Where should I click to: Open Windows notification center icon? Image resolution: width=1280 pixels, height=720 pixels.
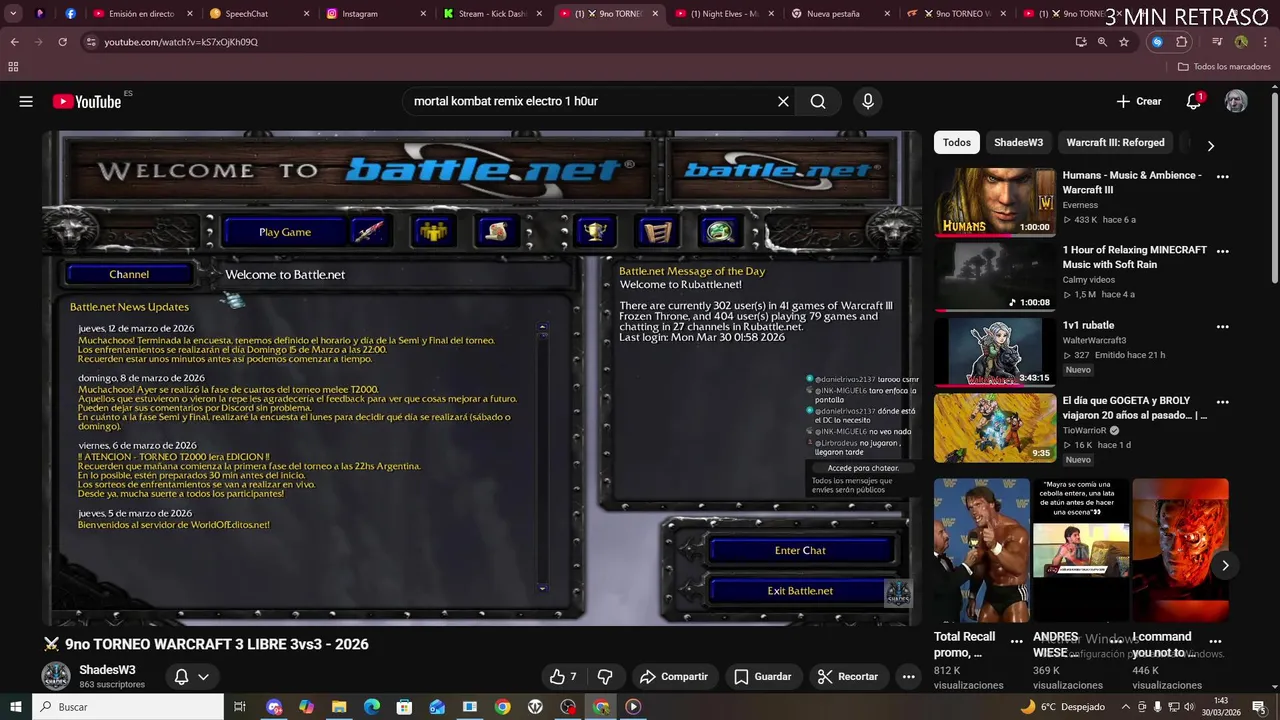pos(1259,707)
